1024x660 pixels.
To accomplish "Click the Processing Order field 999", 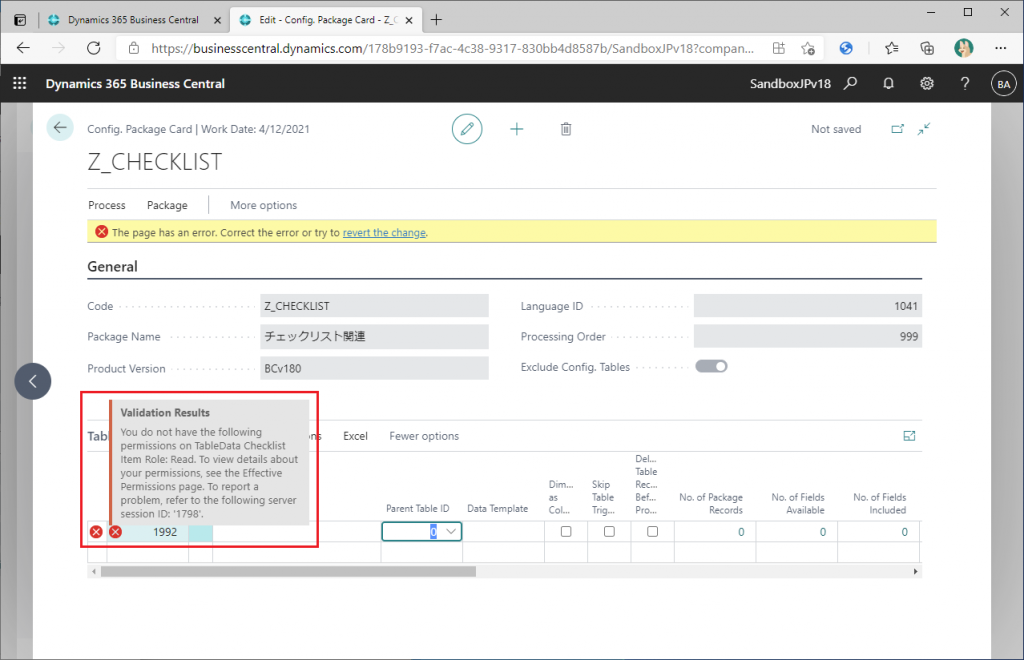I will pyautogui.click(x=808, y=336).
